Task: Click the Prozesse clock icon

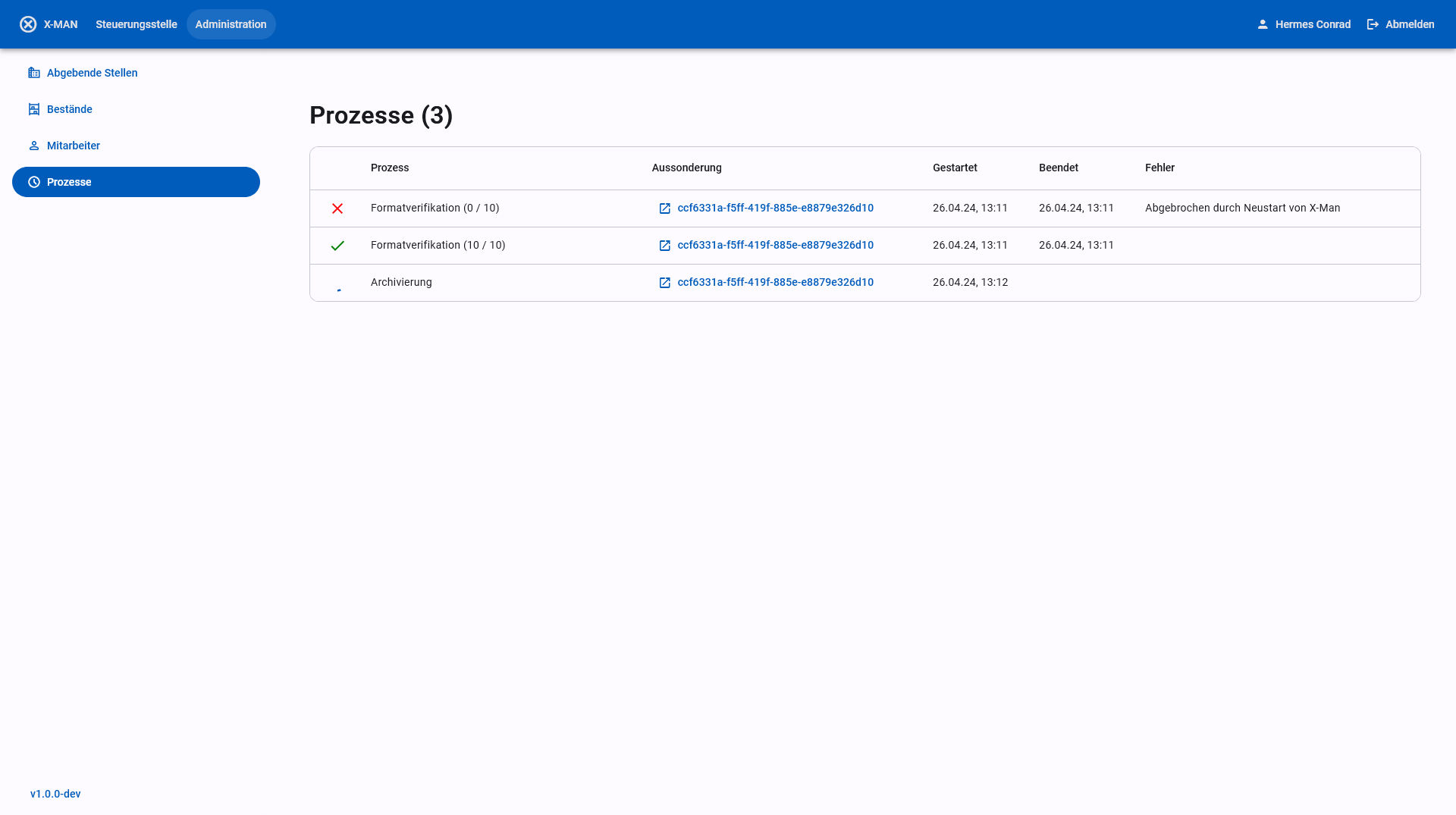Action: point(34,182)
